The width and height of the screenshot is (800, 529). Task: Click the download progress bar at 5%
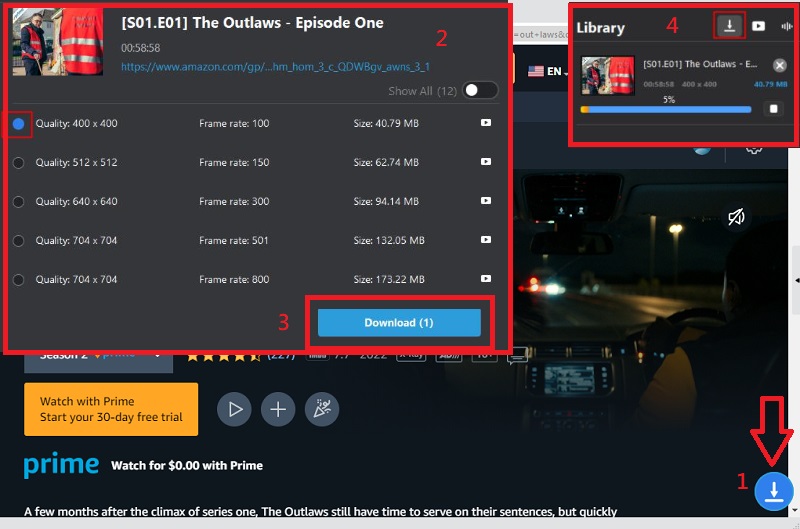(x=665, y=109)
